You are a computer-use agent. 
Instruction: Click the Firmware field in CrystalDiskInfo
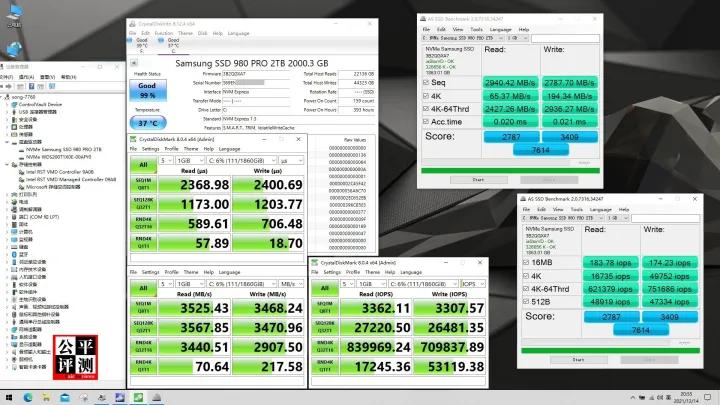[x=256, y=73]
